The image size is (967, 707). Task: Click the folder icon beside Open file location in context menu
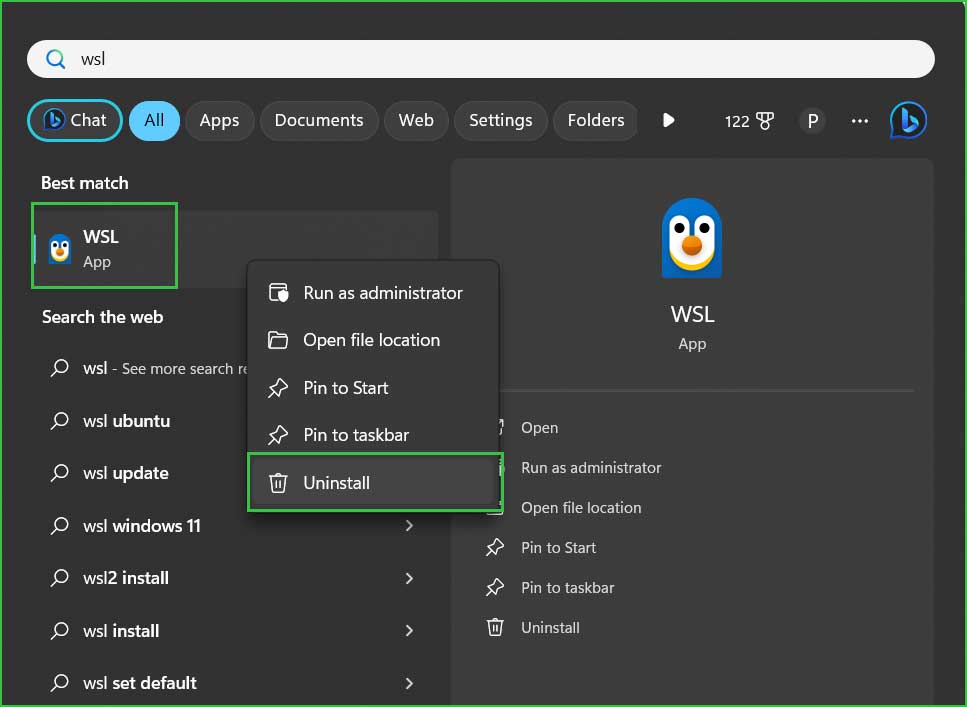278,340
